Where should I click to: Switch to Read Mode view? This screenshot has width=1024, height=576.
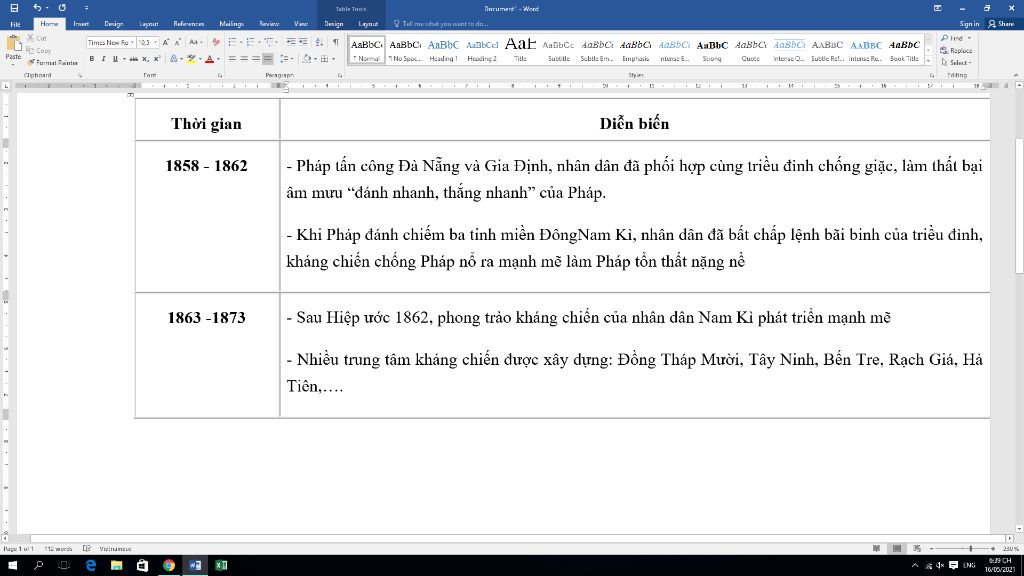click(876, 549)
